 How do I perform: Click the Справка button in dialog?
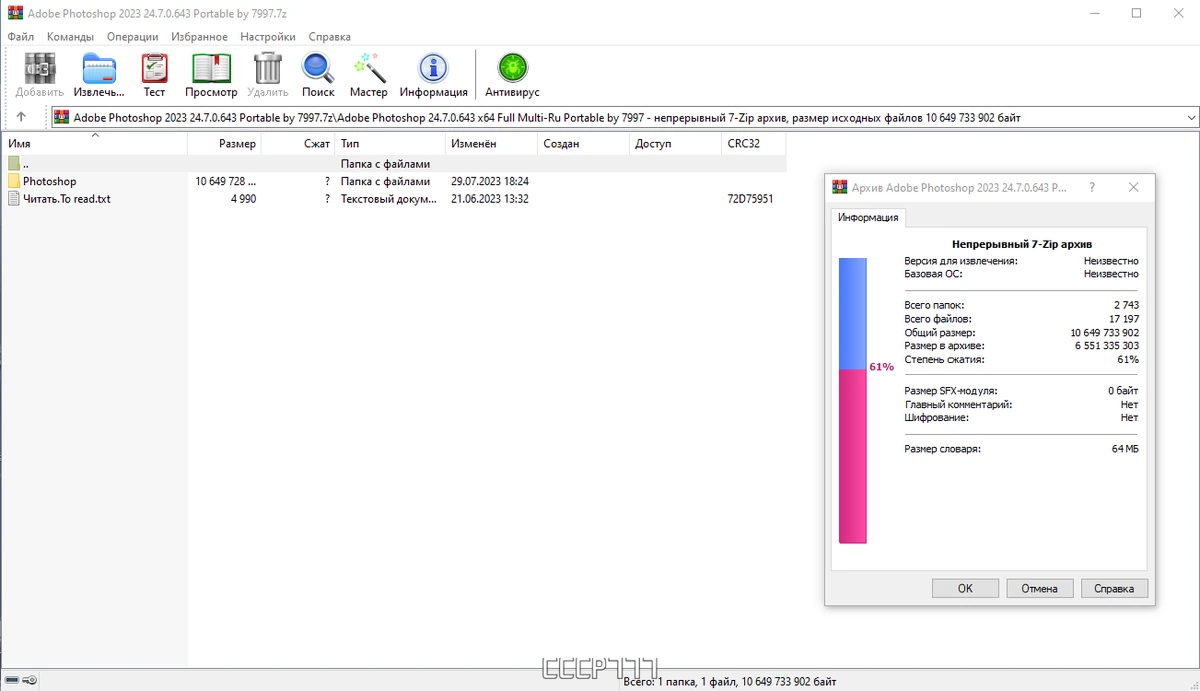click(1115, 588)
